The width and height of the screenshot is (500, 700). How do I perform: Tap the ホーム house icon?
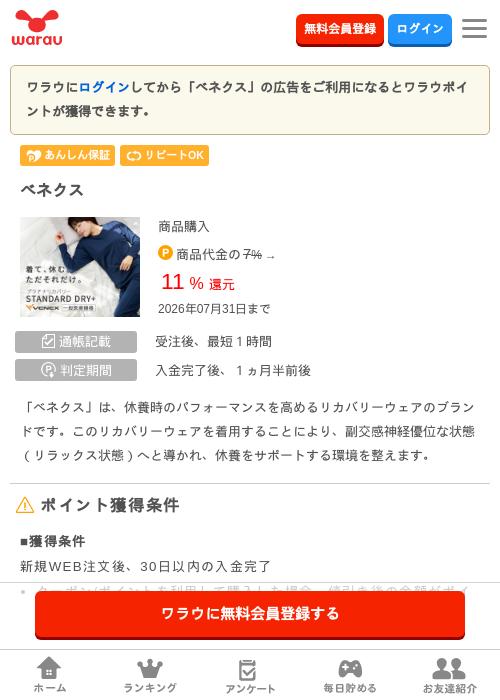click(49, 668)
